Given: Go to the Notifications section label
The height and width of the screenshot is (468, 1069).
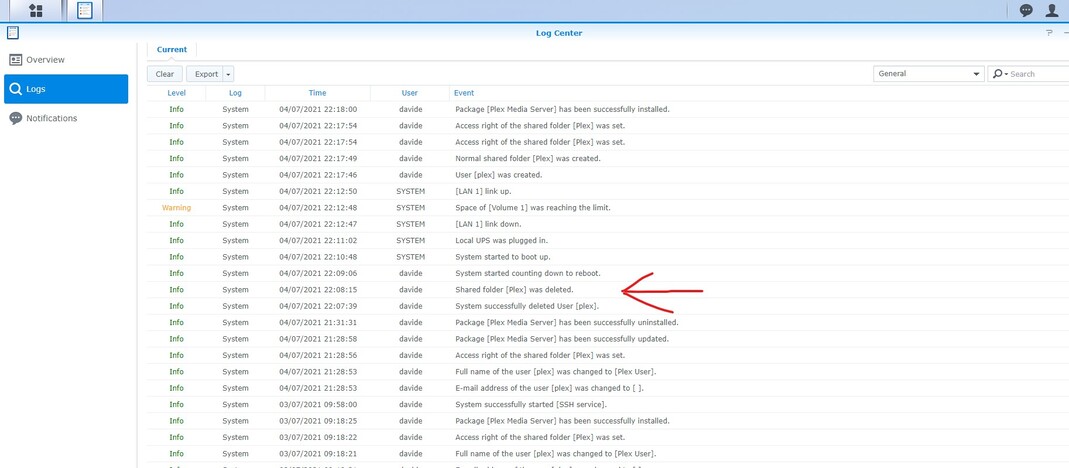Looking at the screenshot, I should click(52, 118).
